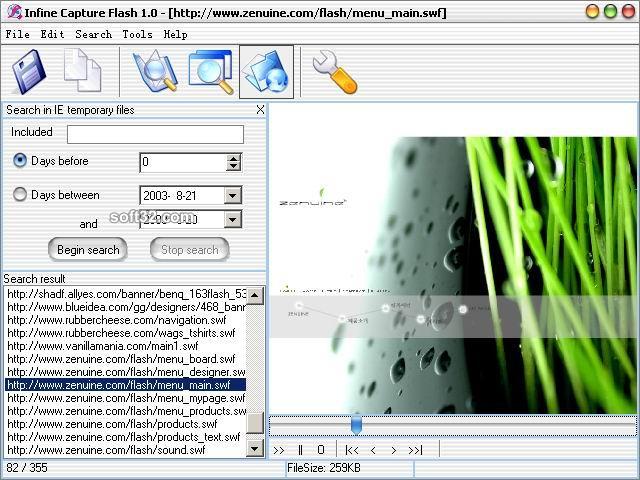Click the Save floppy disk toolbar icon
640x480 pixels.
click(x=29, y=71)
